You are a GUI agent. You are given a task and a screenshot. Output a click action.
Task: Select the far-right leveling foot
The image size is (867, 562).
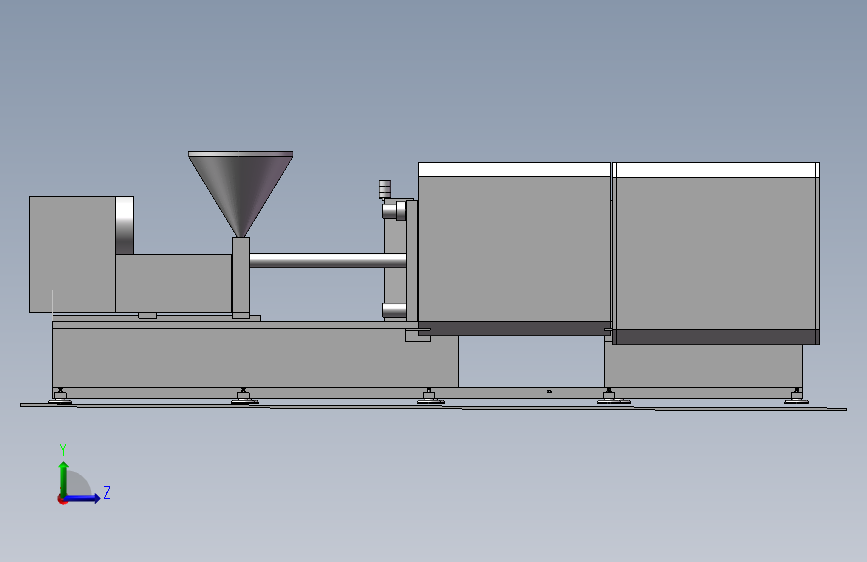(x=796, y=396)
